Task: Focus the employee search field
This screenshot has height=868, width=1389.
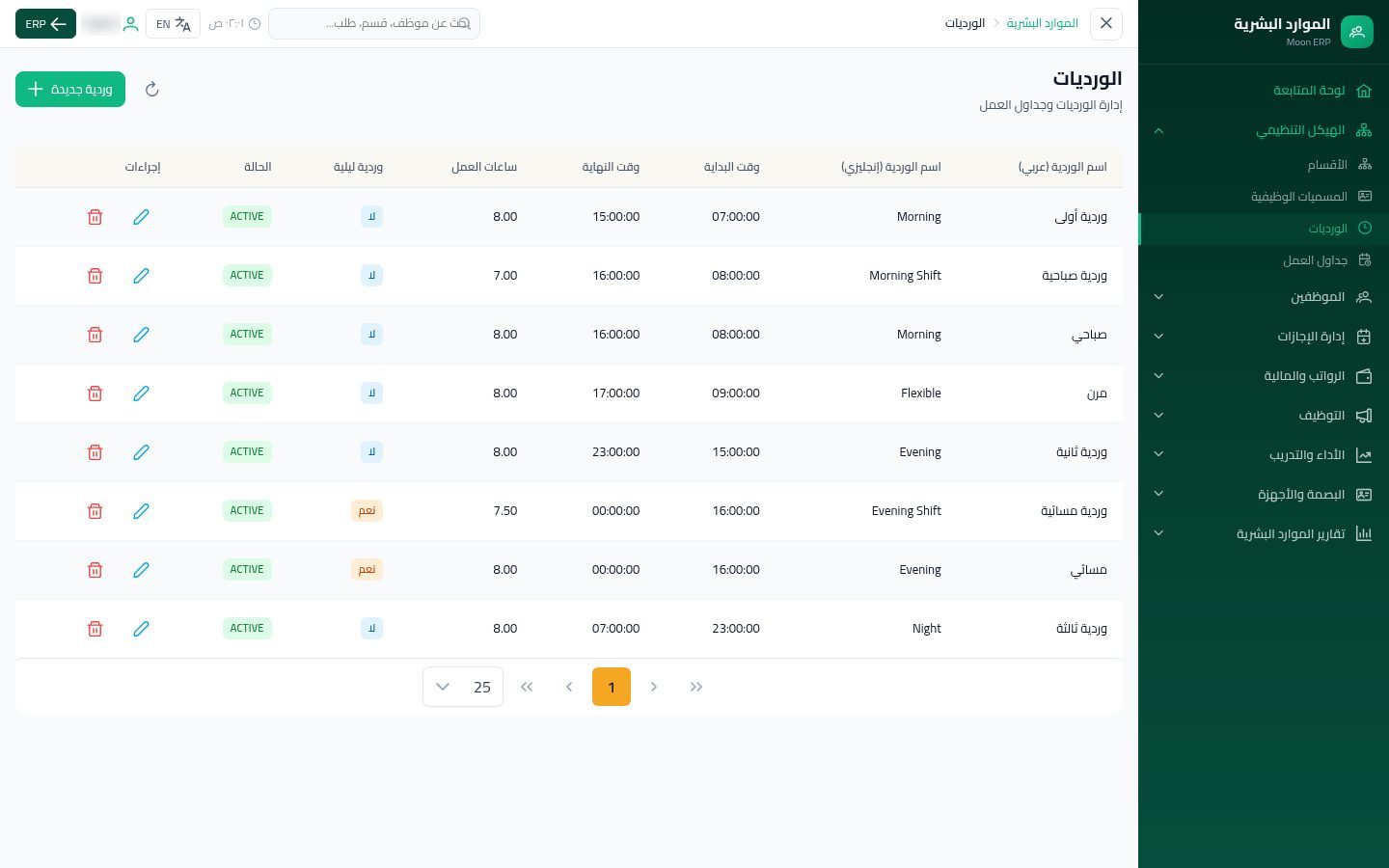Action: [374, 23]
